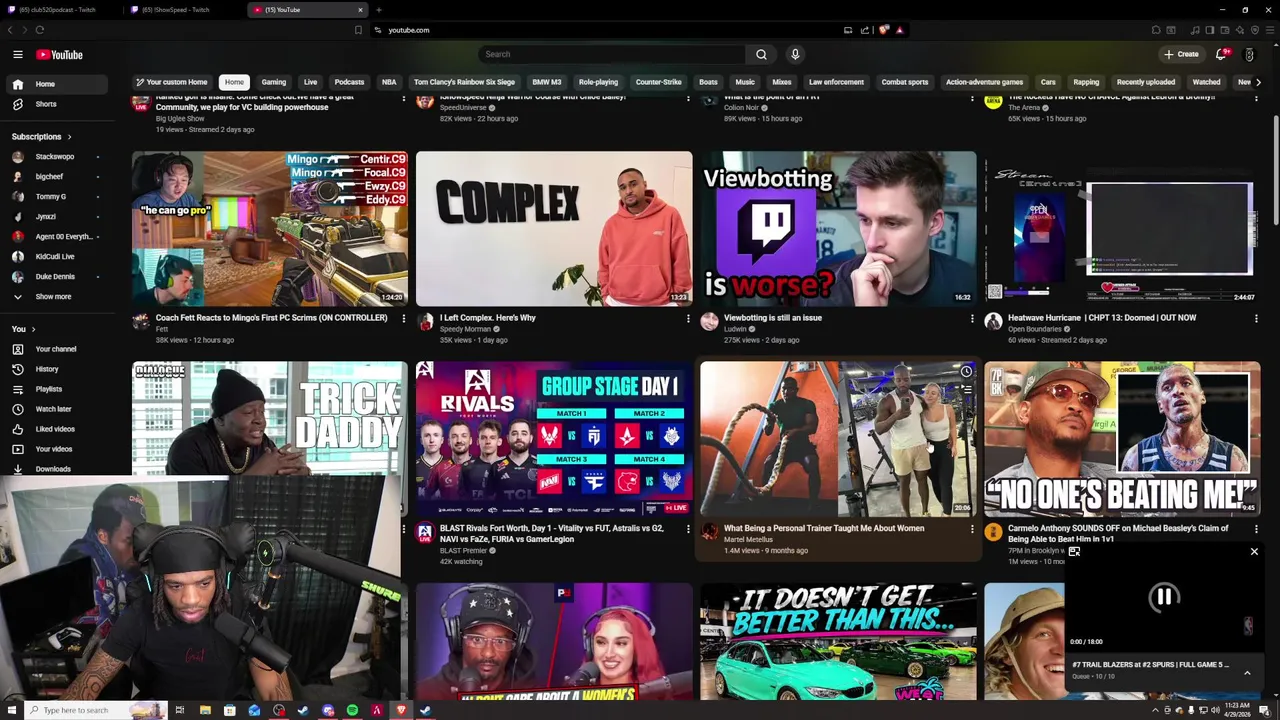This screenshot has width=1280, height=720.
Task: Select the Tom Clancy's Rainbow Six Siege chip
Action: pos(464,82)
